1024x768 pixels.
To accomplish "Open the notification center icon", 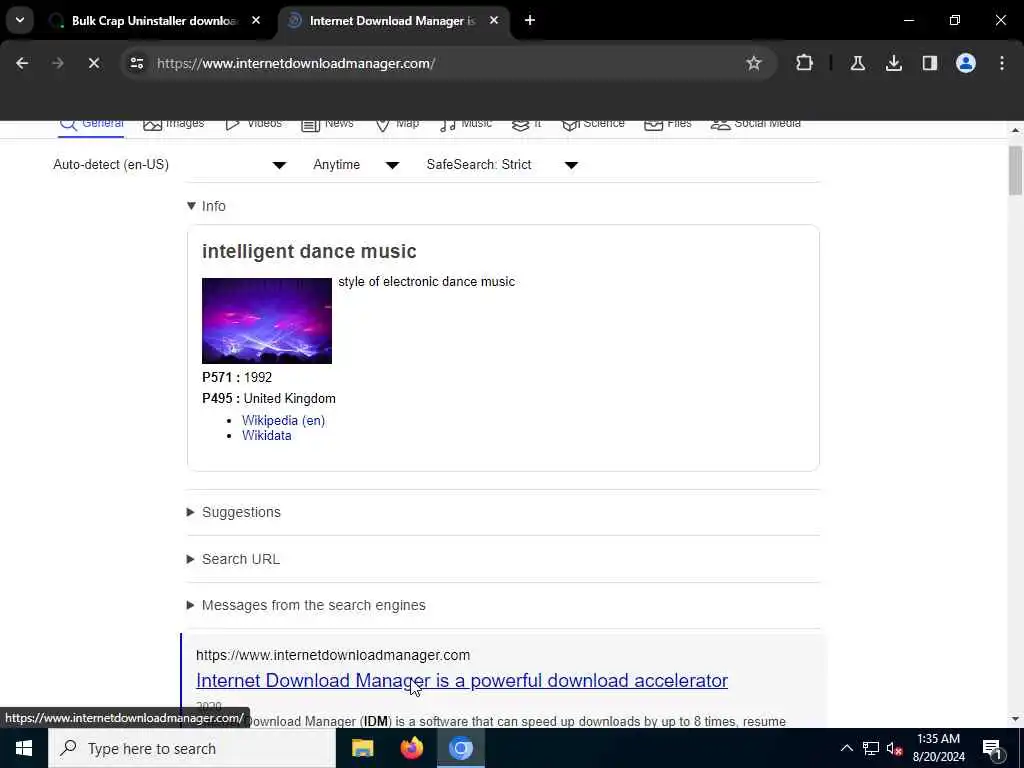I will coord(992,748).
